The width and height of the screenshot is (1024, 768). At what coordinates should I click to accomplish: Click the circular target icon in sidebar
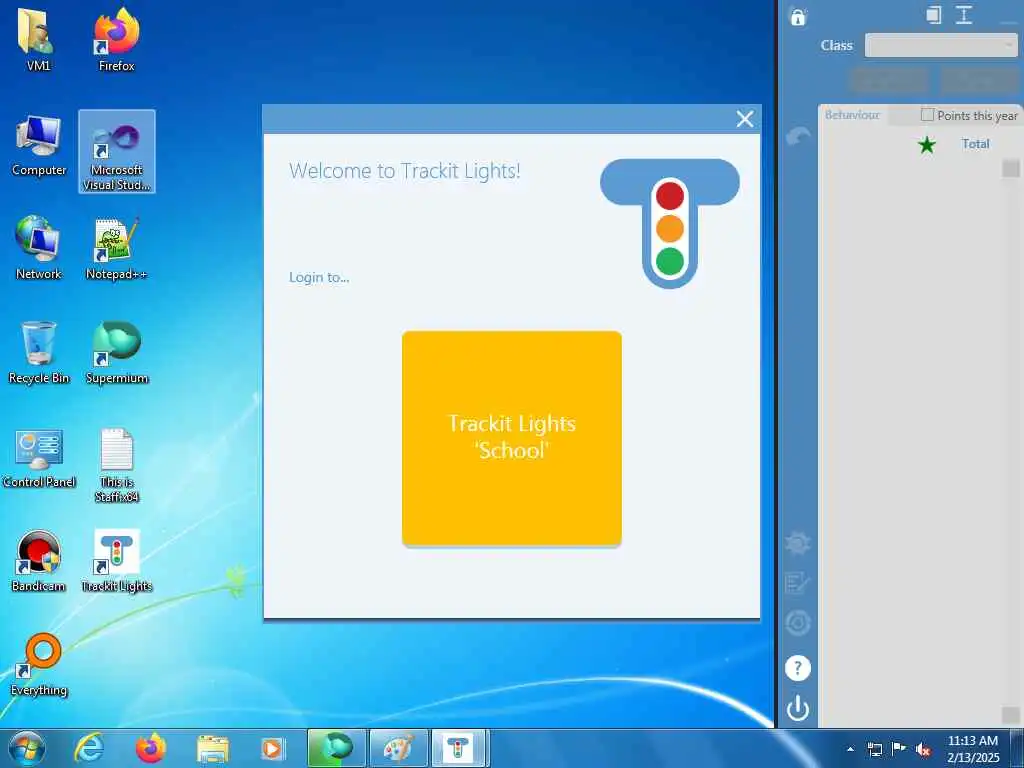pyautogui.click(x=797, y=623)
